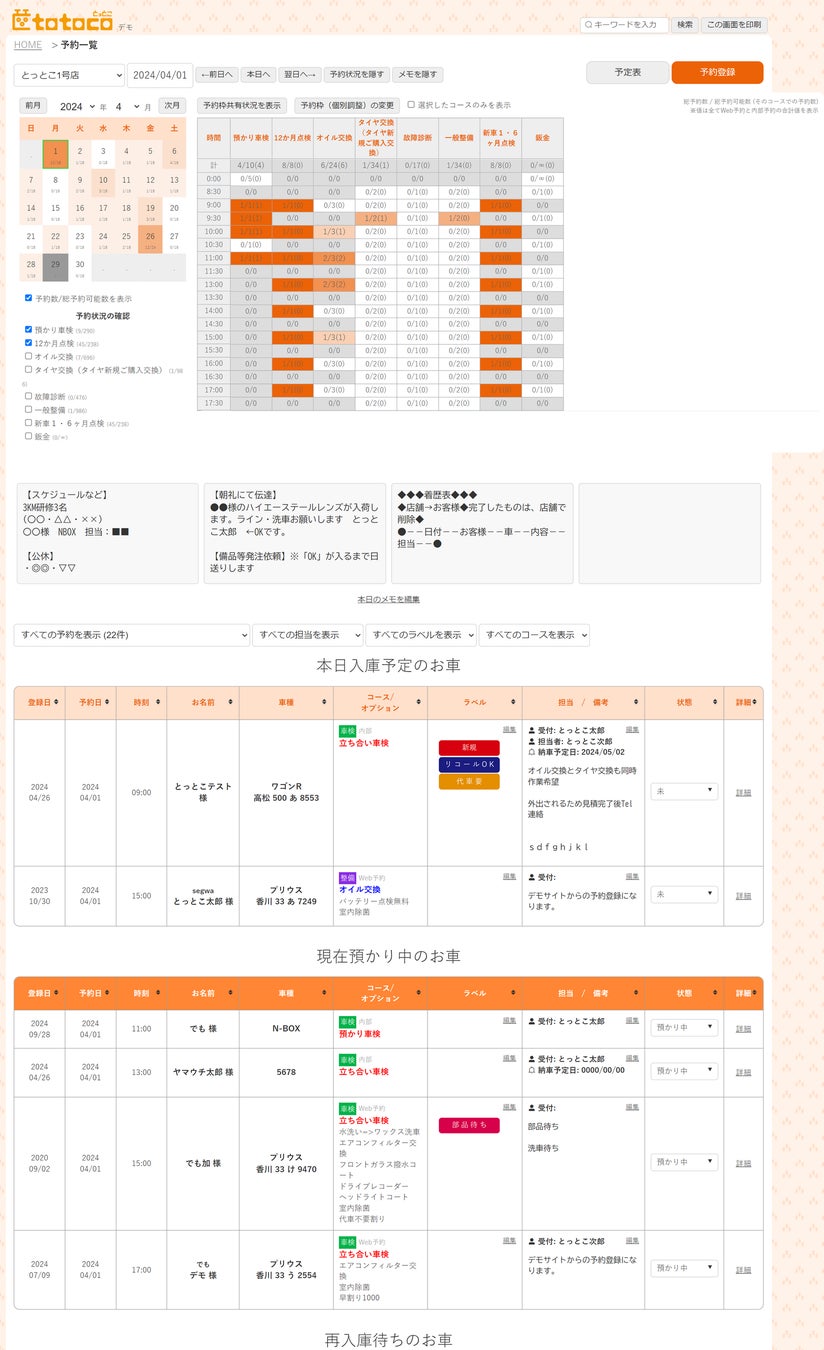
Task: Uncheck 12か月点検 status checkbox
Action: click(28, 343)
